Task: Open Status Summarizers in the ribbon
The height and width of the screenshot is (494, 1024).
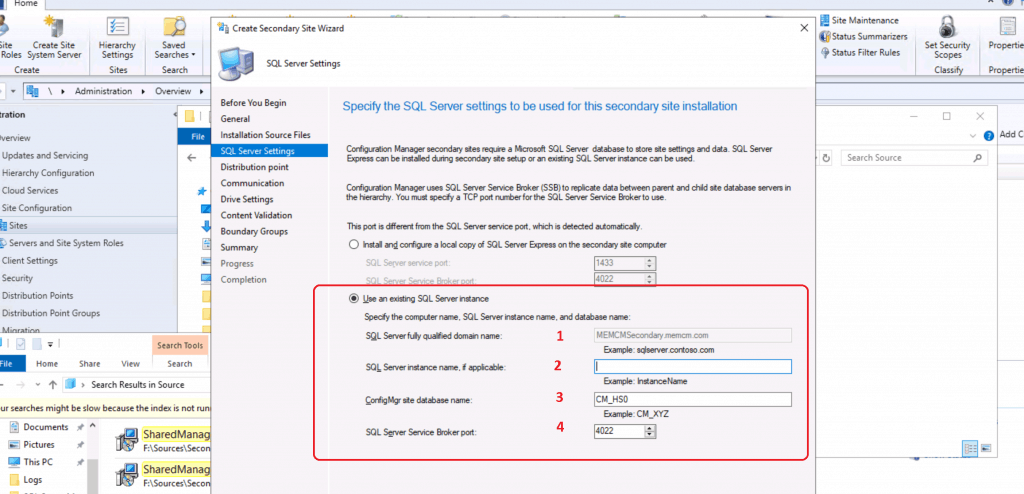Action: pos(864,37)
